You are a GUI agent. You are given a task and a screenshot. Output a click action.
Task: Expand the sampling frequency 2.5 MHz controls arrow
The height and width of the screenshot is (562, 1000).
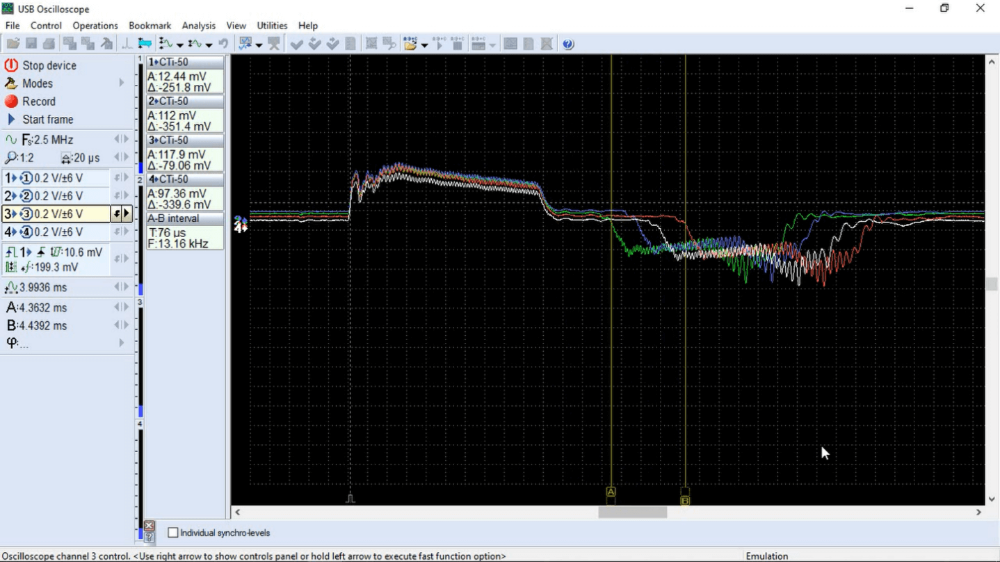[x=127, y=140]
